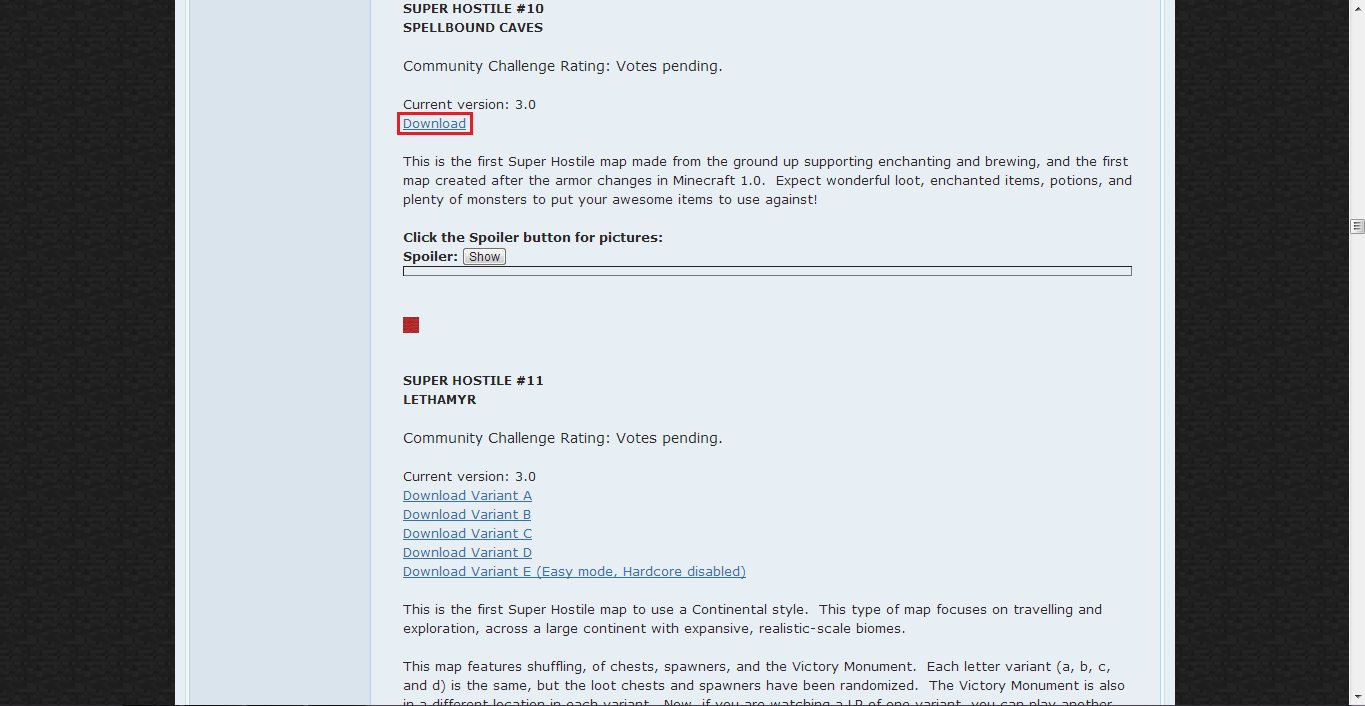
Task: Open the Download Variant A link
Action: tap(467, 495)
